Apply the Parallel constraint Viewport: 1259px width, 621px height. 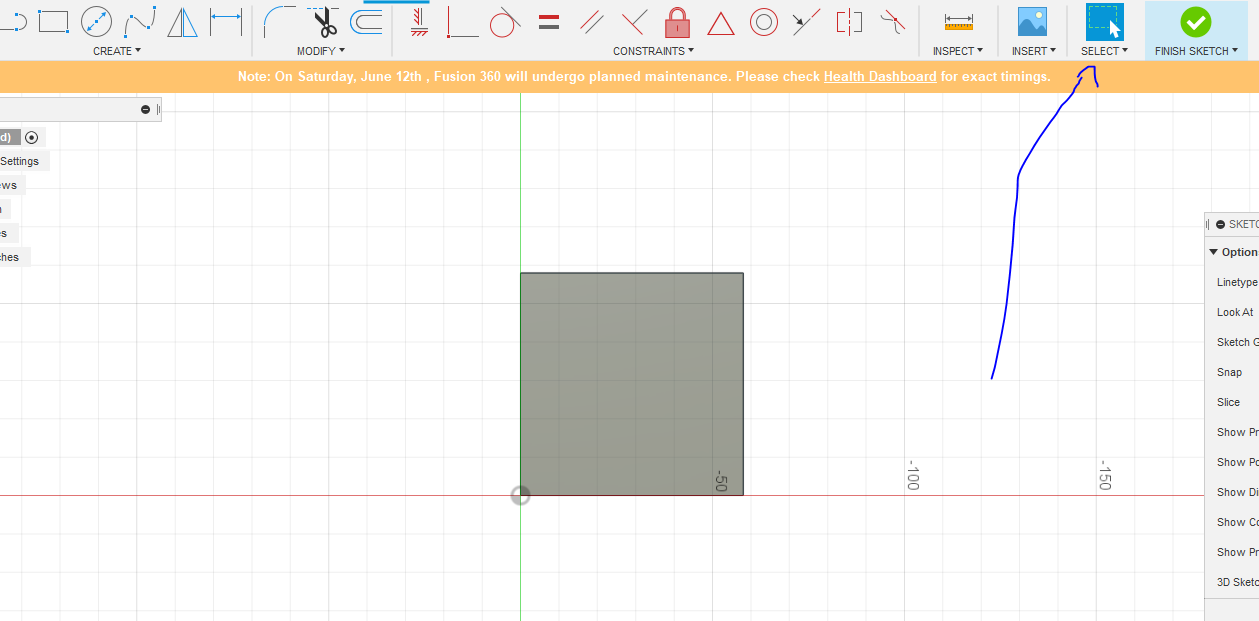coord(591,21)
